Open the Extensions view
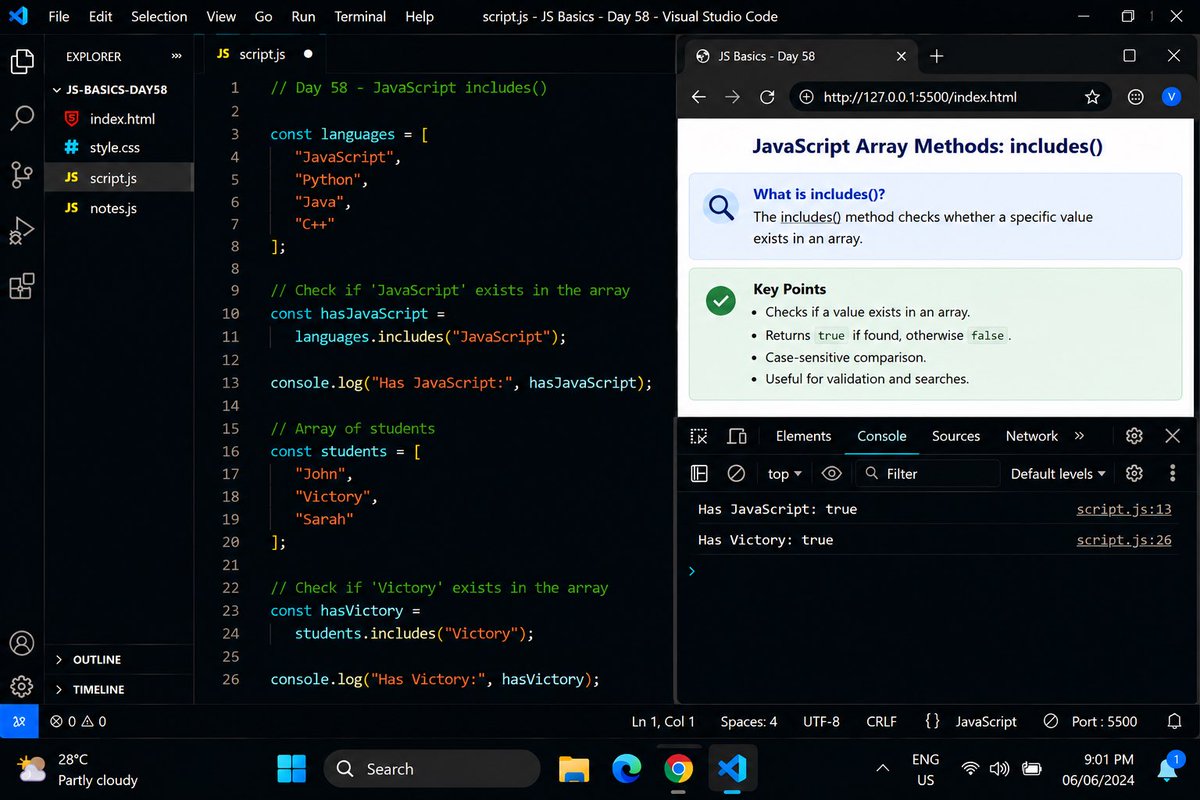 click(22, 287)
